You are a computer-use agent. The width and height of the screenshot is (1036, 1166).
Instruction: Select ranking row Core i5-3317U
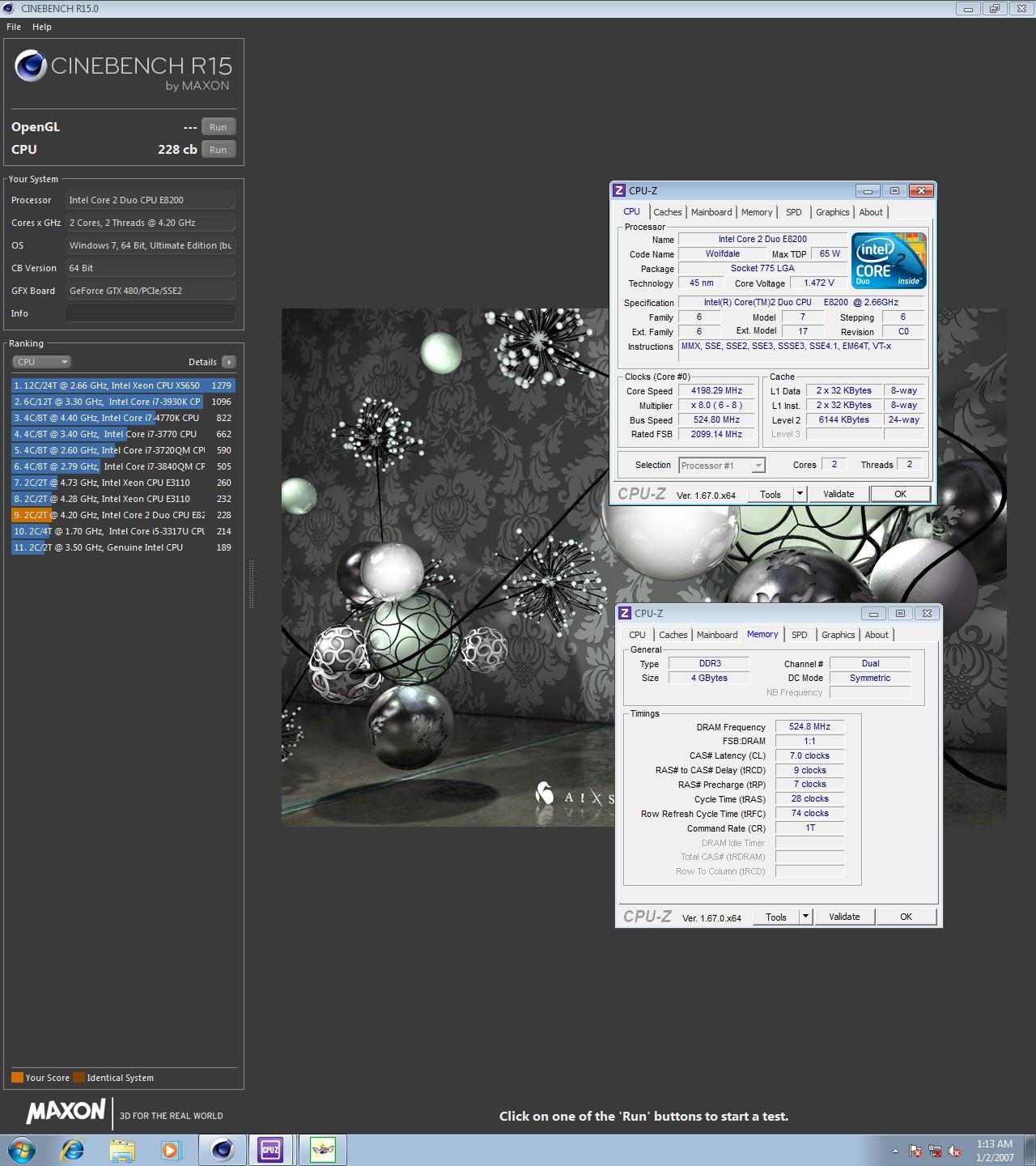click(123, 531)
